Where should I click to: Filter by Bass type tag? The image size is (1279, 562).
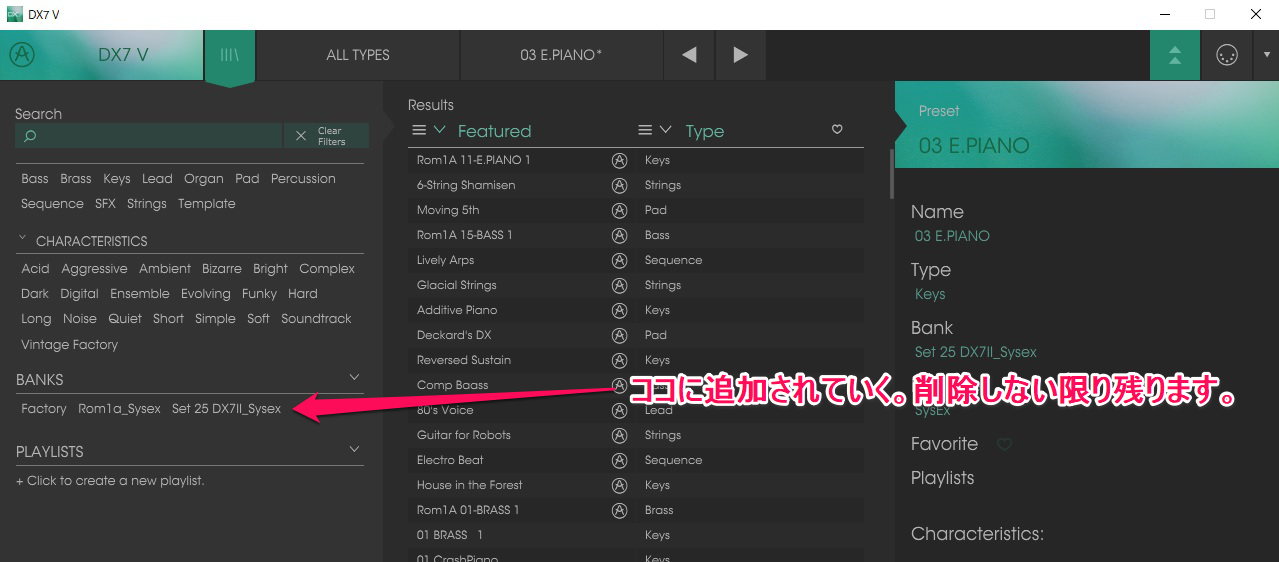click(x=35, y=179)
